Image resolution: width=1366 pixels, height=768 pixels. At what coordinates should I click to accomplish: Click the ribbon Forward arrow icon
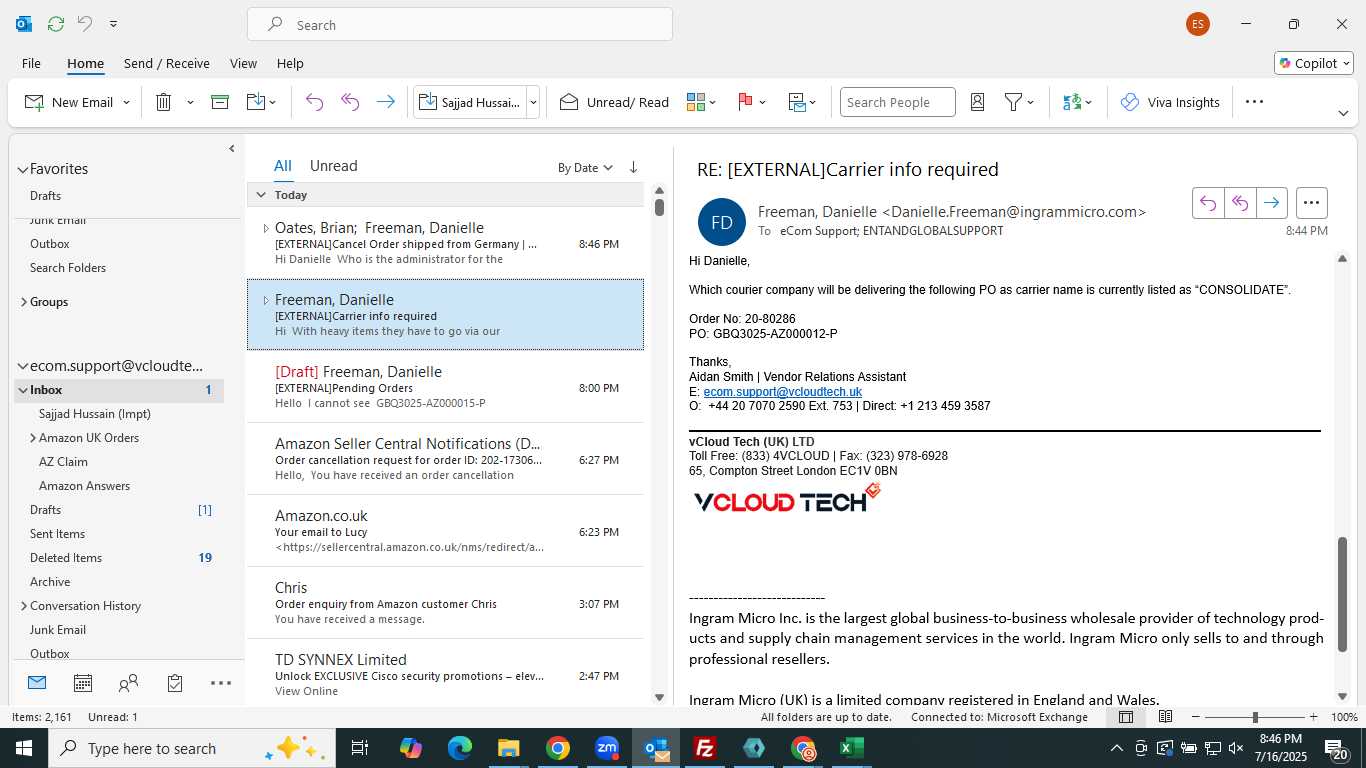[x=385, y=102]
